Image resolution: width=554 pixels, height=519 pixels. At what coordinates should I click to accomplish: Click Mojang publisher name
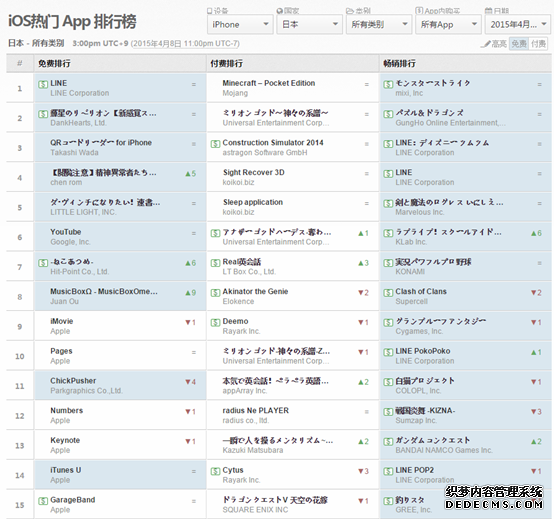(235, 93)
